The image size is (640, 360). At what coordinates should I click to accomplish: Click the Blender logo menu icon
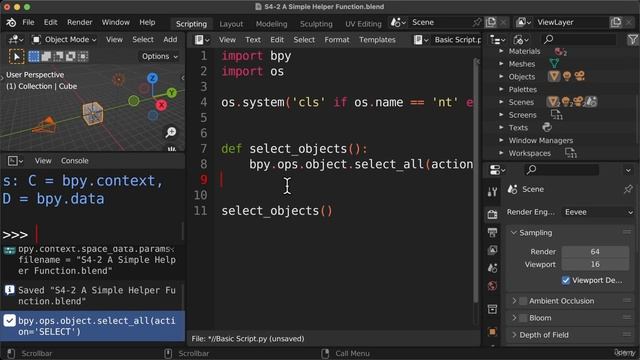[11, 22]
